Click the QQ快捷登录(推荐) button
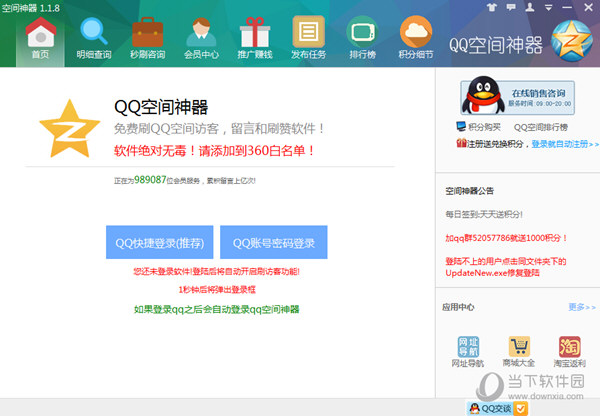Image resolution: width=600 pixels, height=416 pixels. [160, 242]
